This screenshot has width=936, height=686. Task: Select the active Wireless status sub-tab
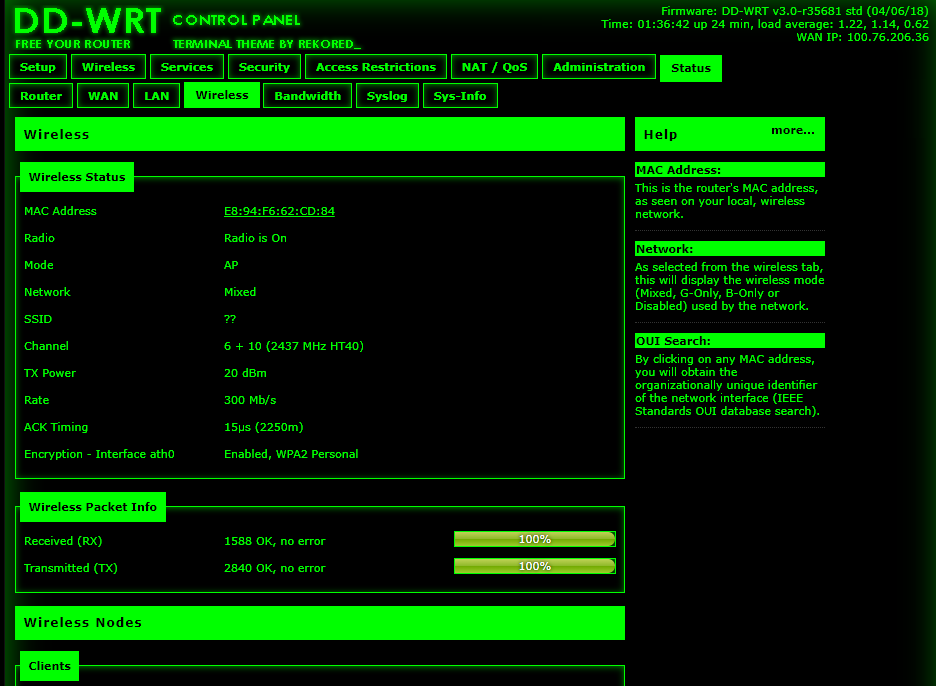[222, 96]
